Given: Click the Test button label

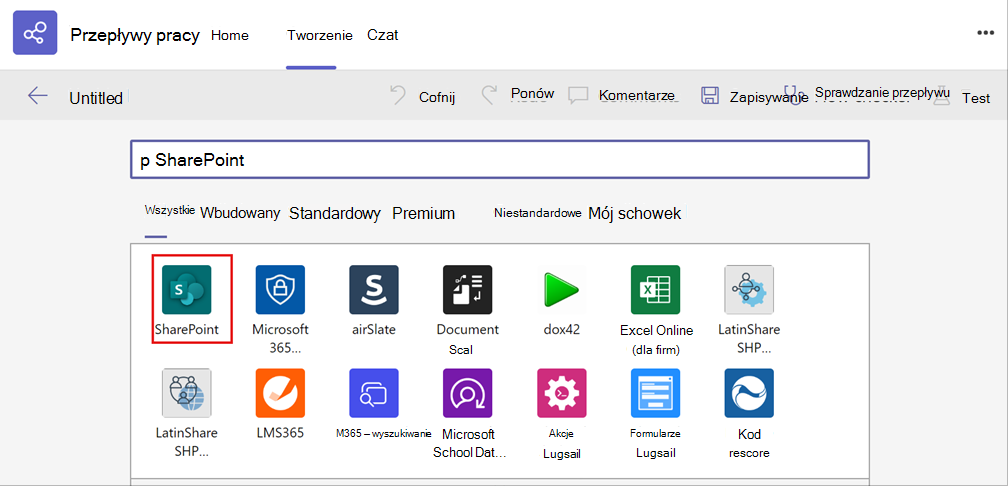Looking at the screenshot, I should point(976,98).
